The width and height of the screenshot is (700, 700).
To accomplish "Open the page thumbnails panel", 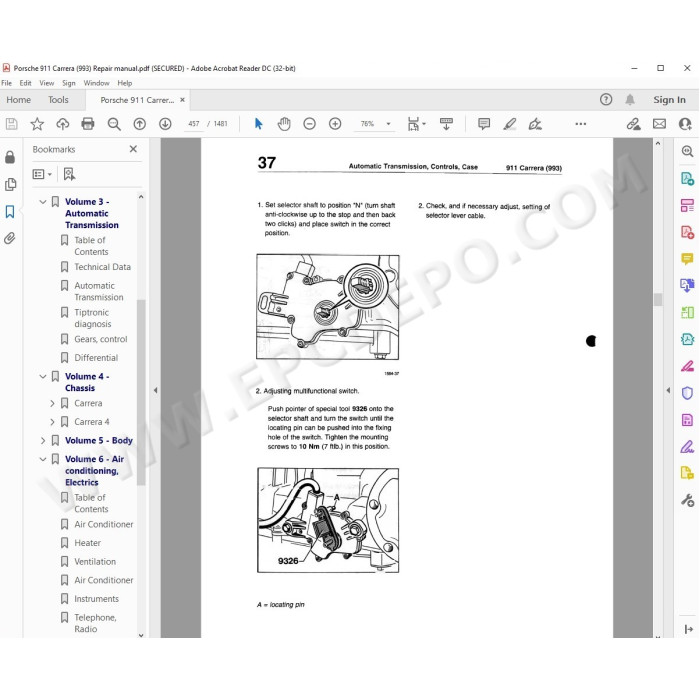I will [x=10, y=184].
